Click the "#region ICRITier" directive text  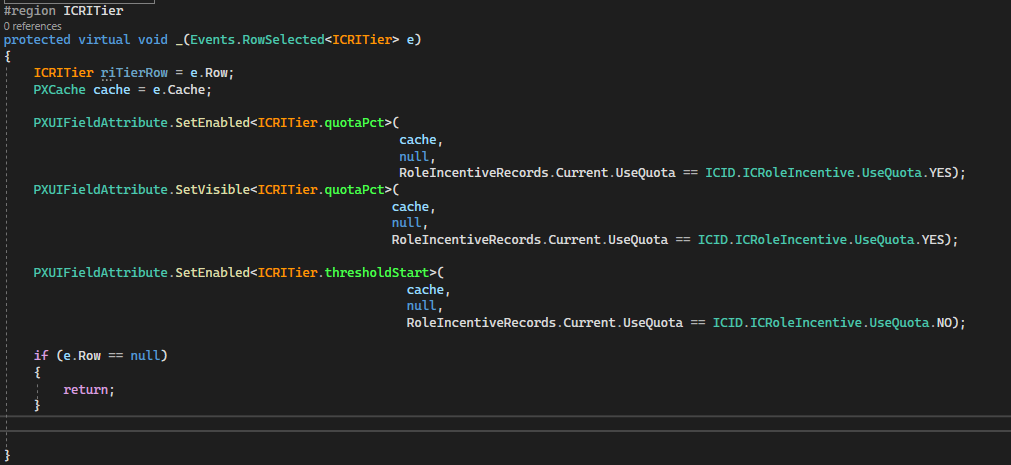[63, 11]
